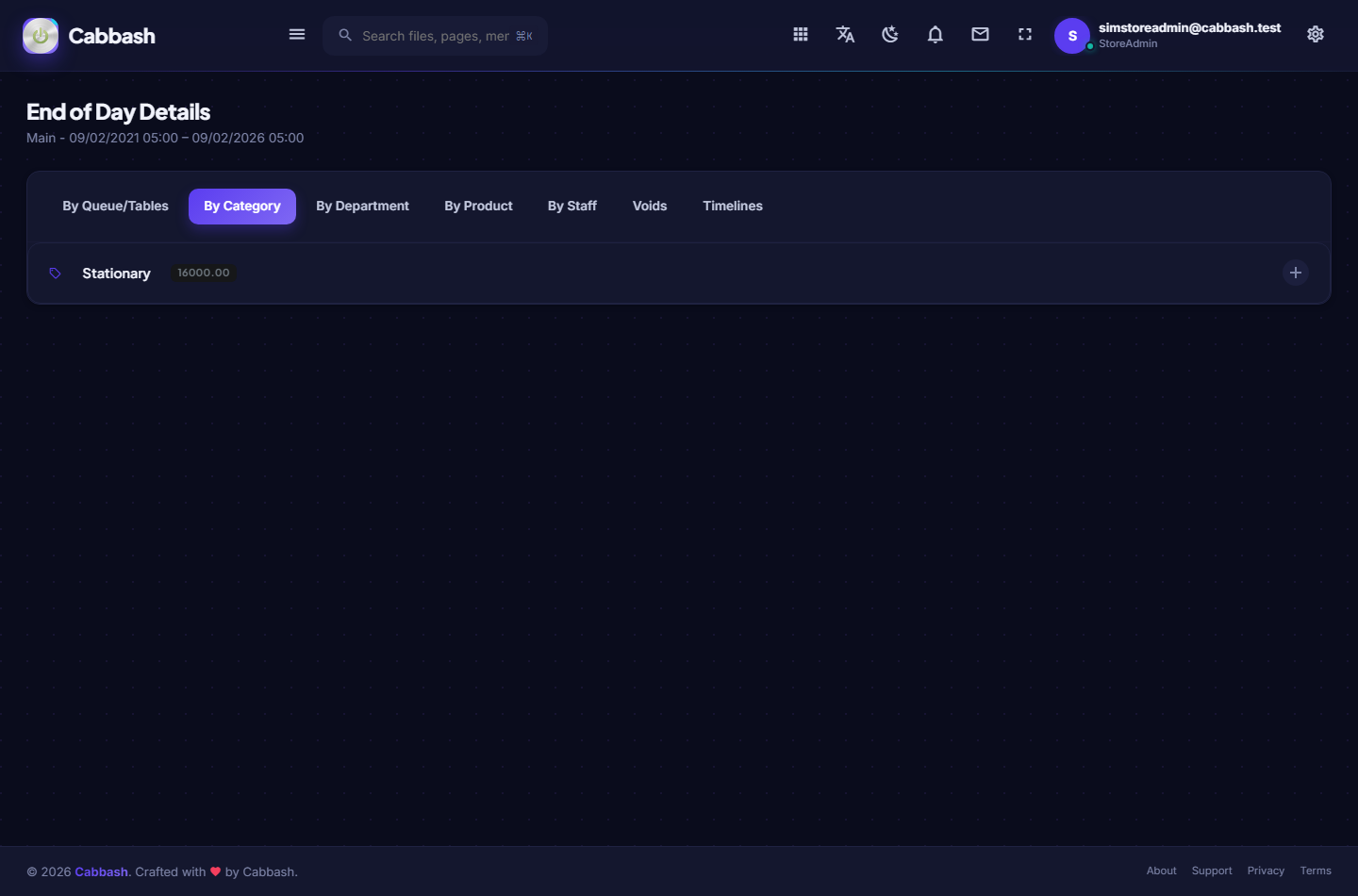Open the apps grid launcher
The width and height of the screenshot is (1358, 896).
pyautogui.click(x=801, y=35)
